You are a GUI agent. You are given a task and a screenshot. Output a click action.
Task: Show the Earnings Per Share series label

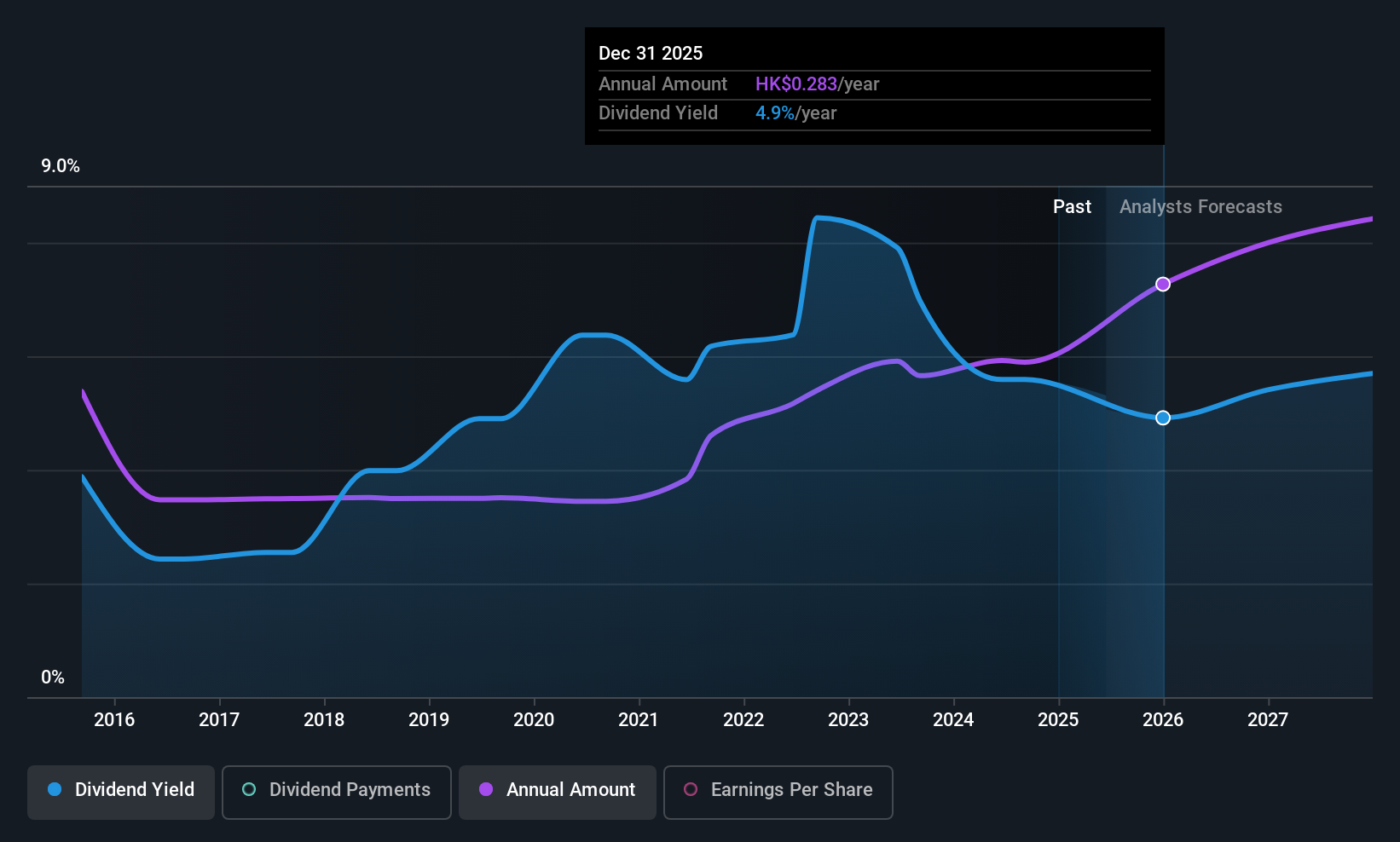tap(791, 789)
